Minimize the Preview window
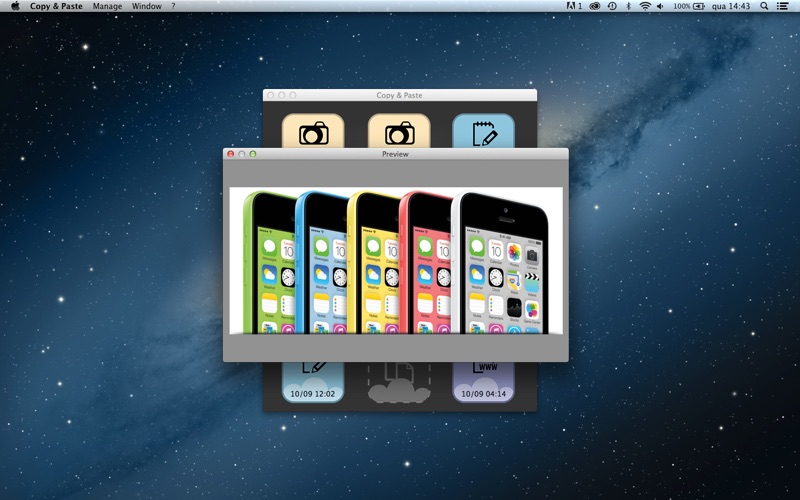800x500 pixels. pos(242,154)
